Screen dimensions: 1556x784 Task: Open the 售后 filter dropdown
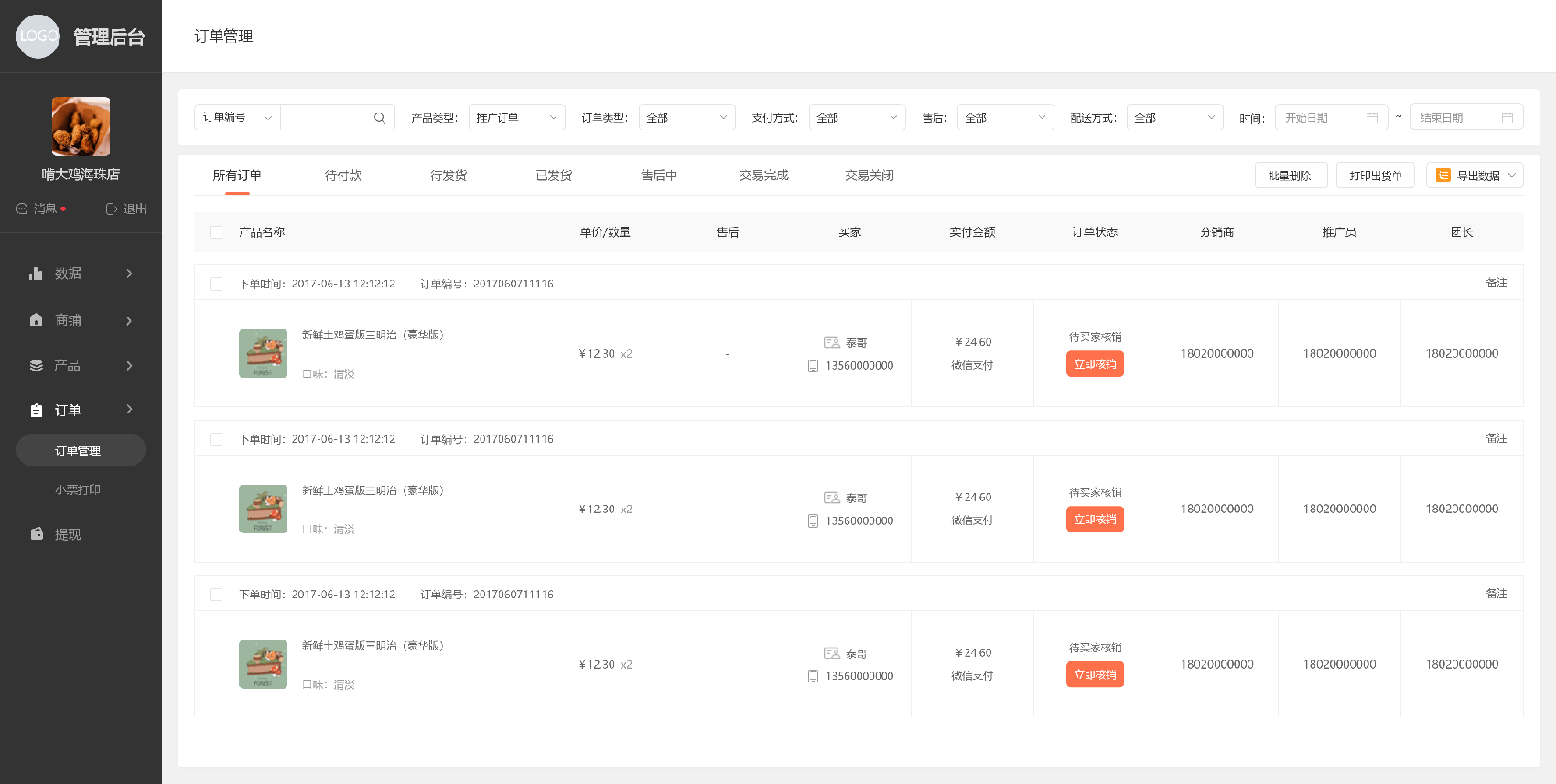[x=1006, y=118]
